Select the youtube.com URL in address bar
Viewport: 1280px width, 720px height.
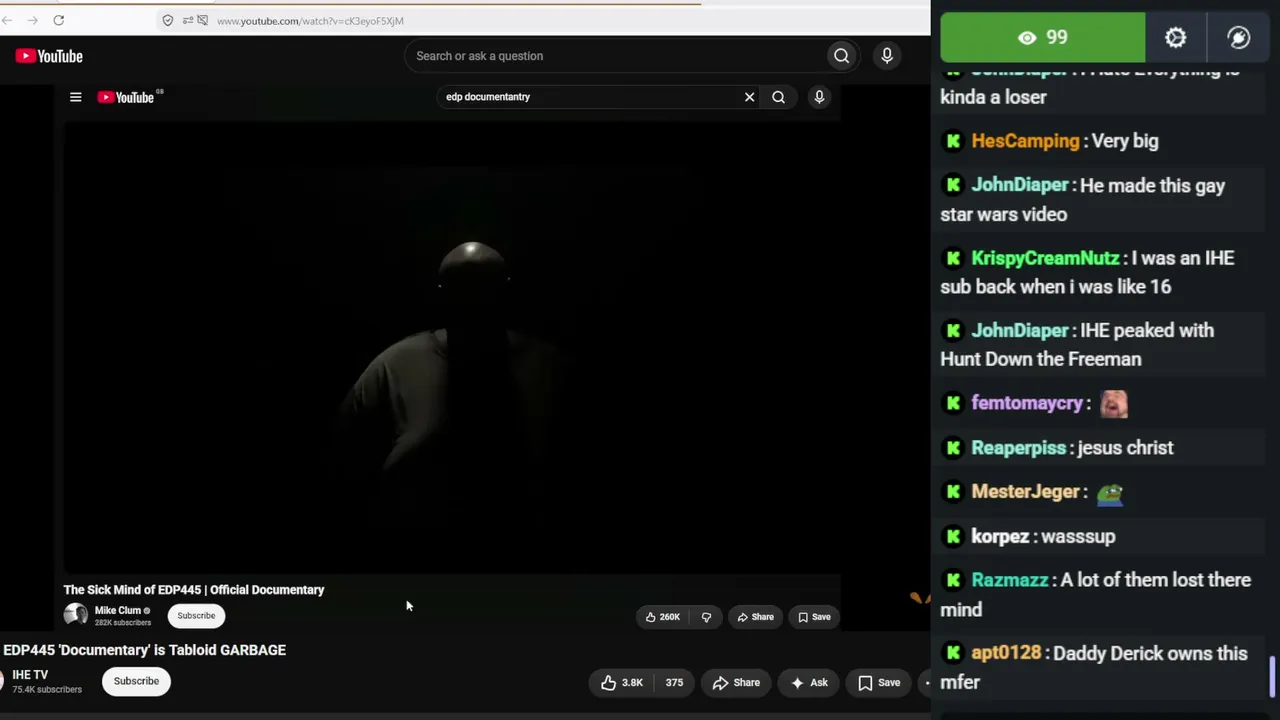(310, 21)
